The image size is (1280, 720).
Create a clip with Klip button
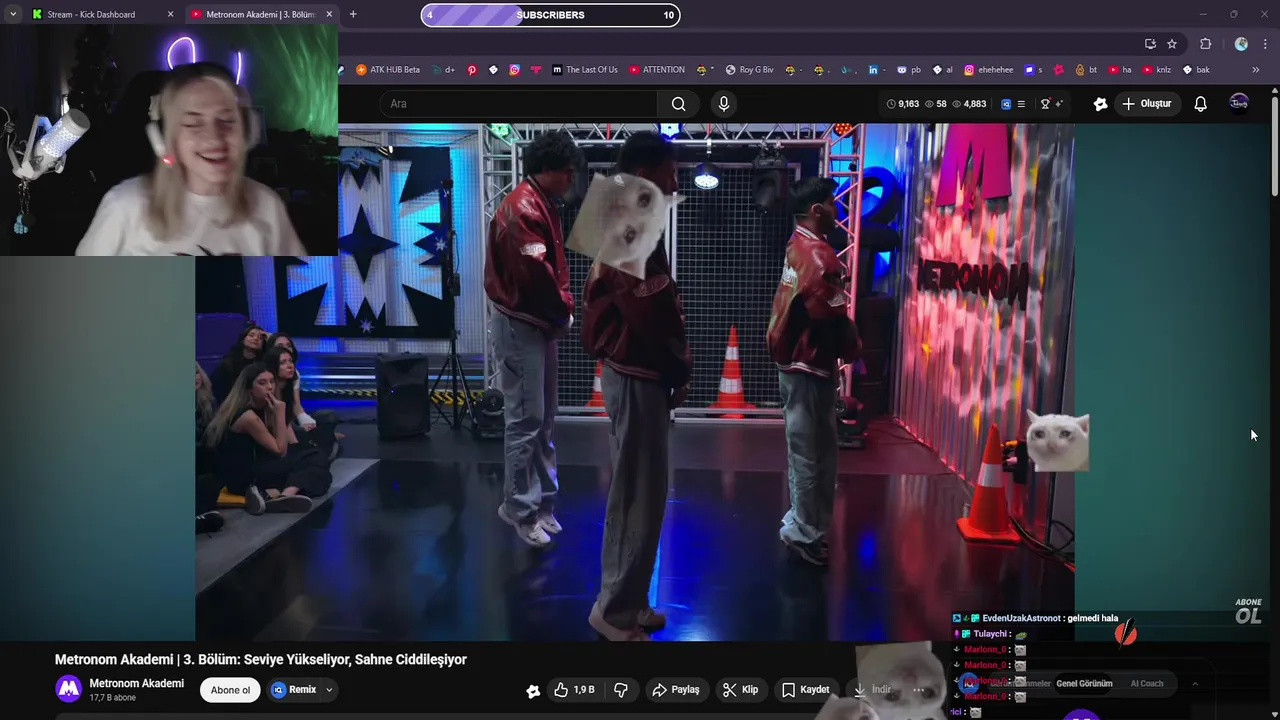point(740,690)
